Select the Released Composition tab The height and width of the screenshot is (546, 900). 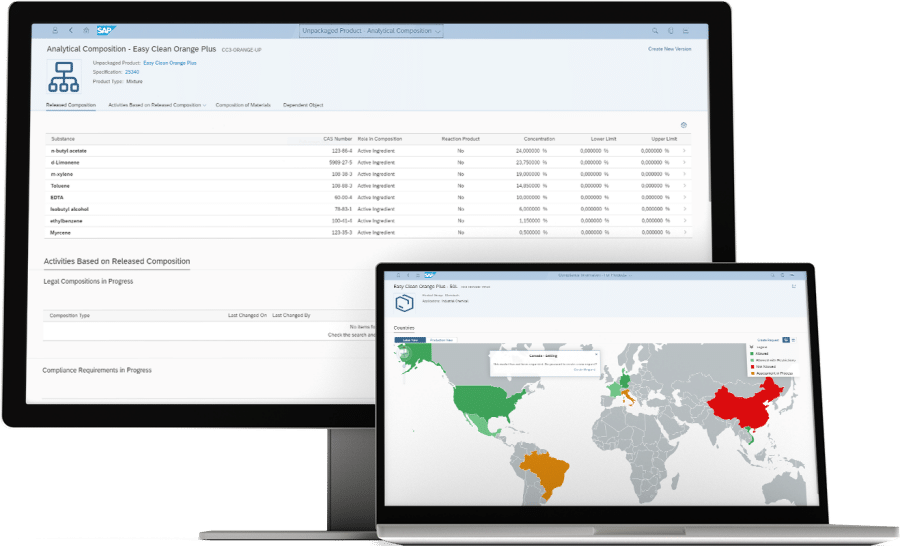[71, 105]
